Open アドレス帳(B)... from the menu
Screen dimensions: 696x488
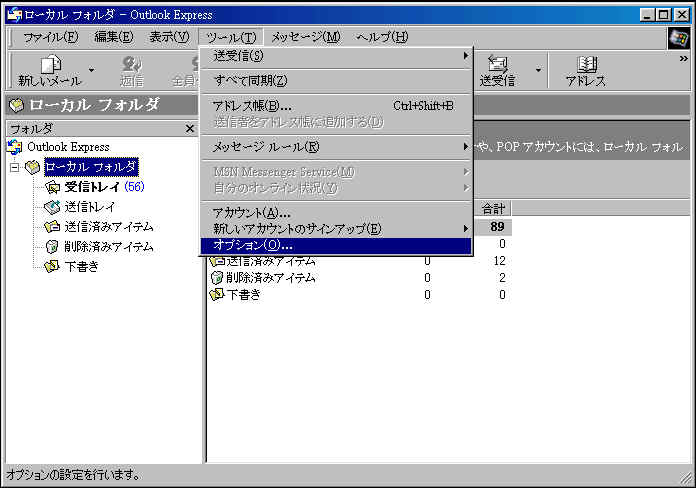(336, 106)
